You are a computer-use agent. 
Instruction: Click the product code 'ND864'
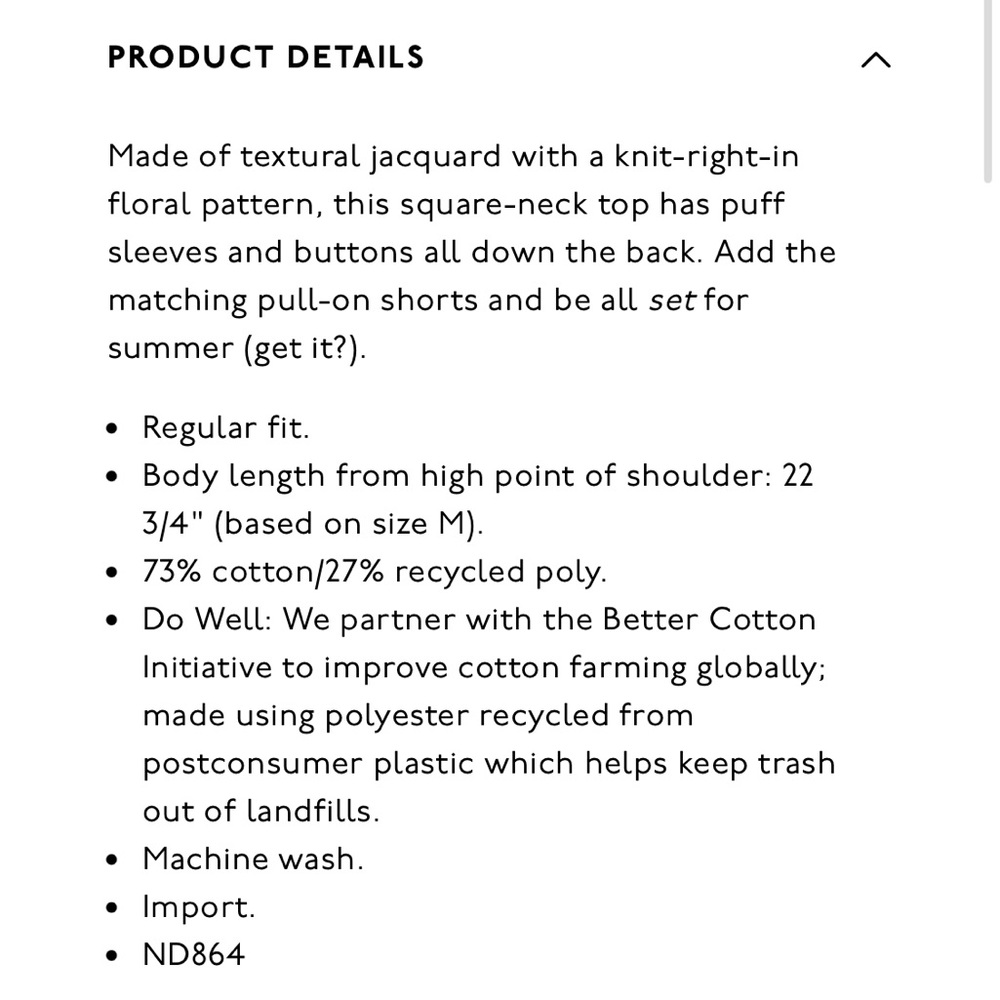[x=194, y=955]
